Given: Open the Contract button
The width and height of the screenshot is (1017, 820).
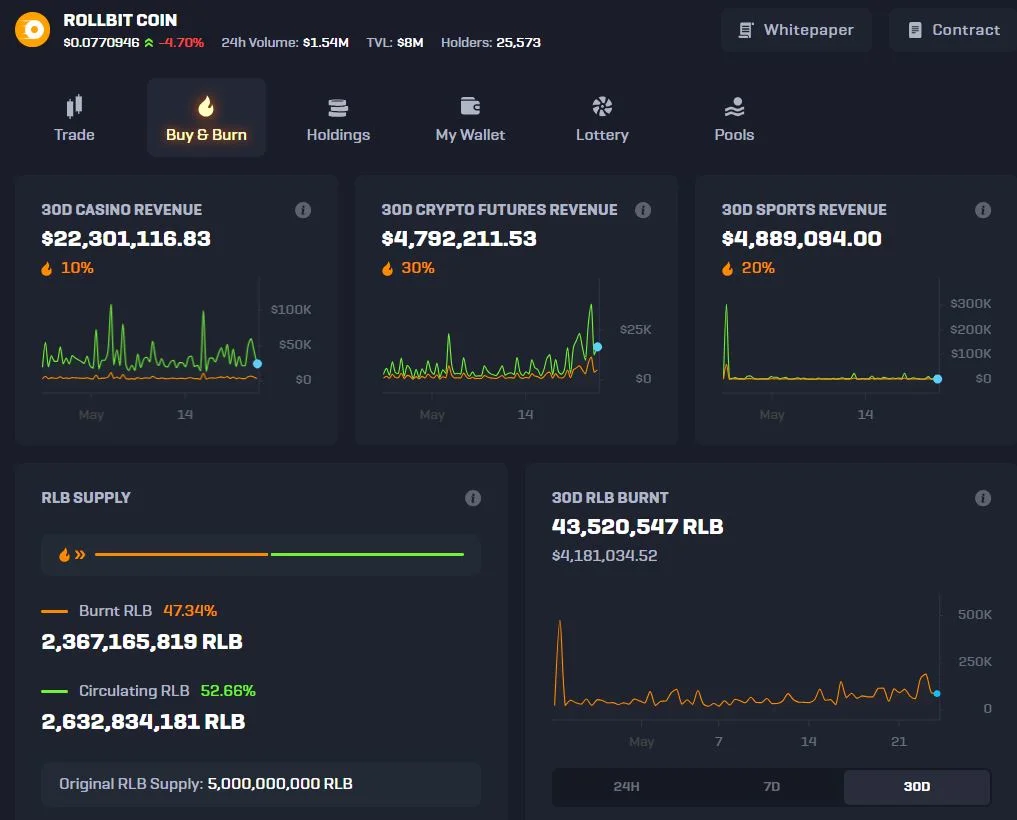Looking at the screenshot, I should point(953,30).
